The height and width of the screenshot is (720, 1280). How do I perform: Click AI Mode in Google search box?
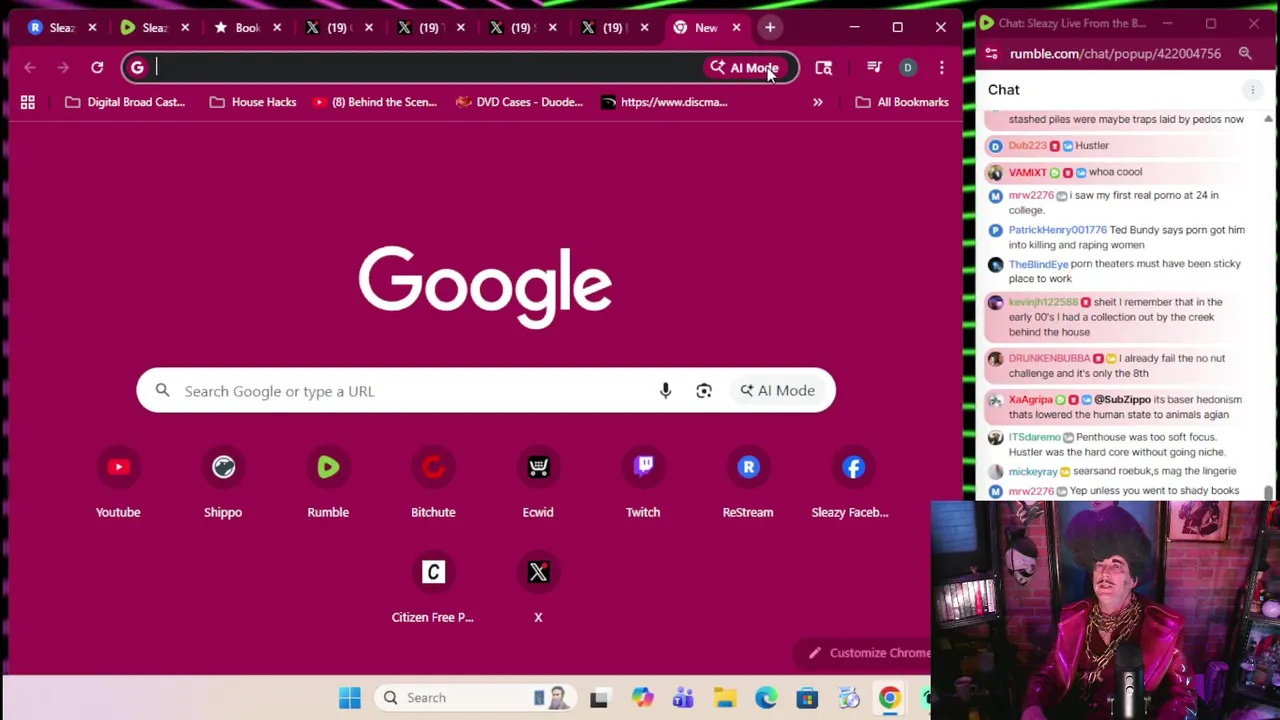point(777,391)
